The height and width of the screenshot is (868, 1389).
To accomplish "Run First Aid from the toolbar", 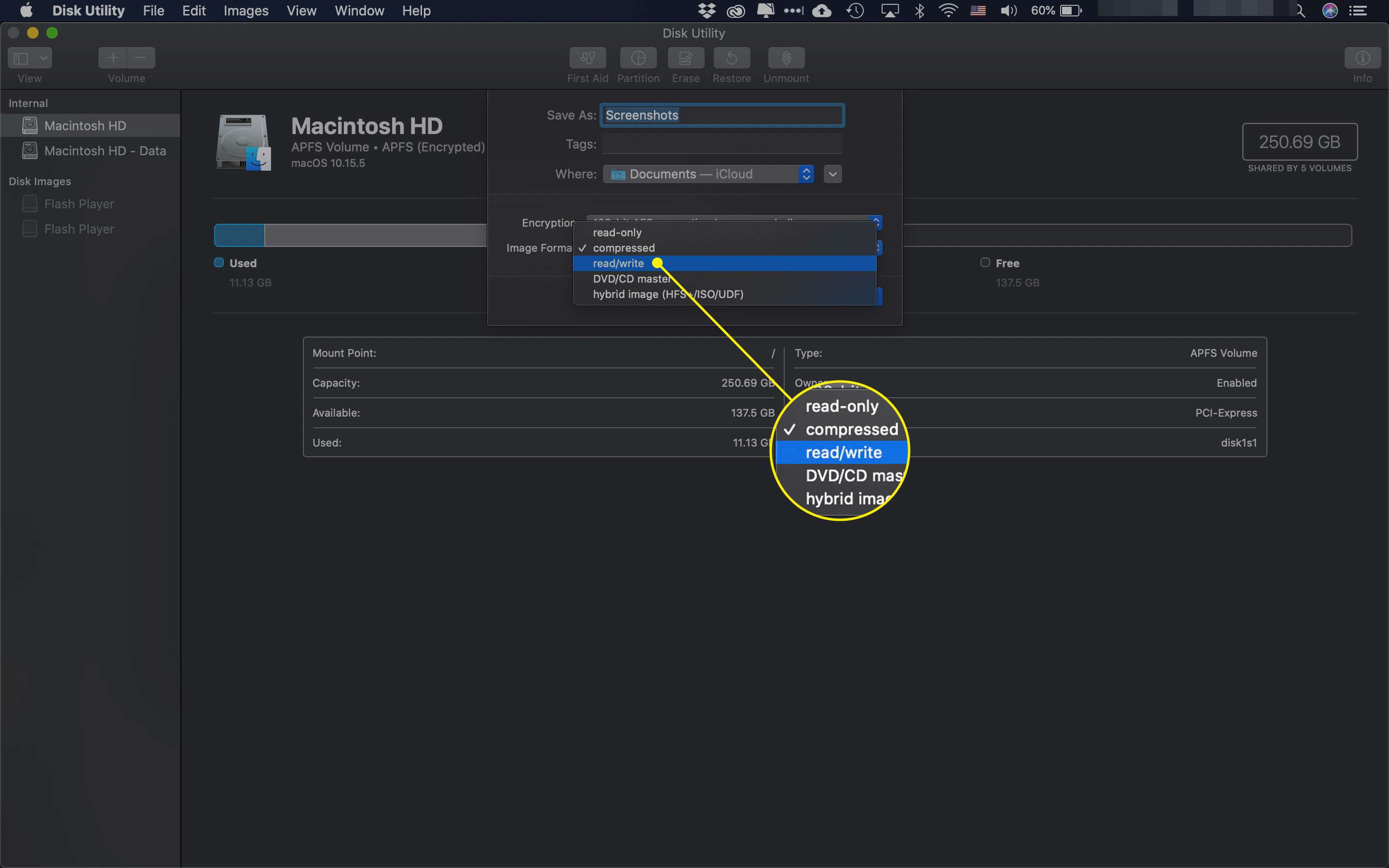I will [x=587, y=58].
